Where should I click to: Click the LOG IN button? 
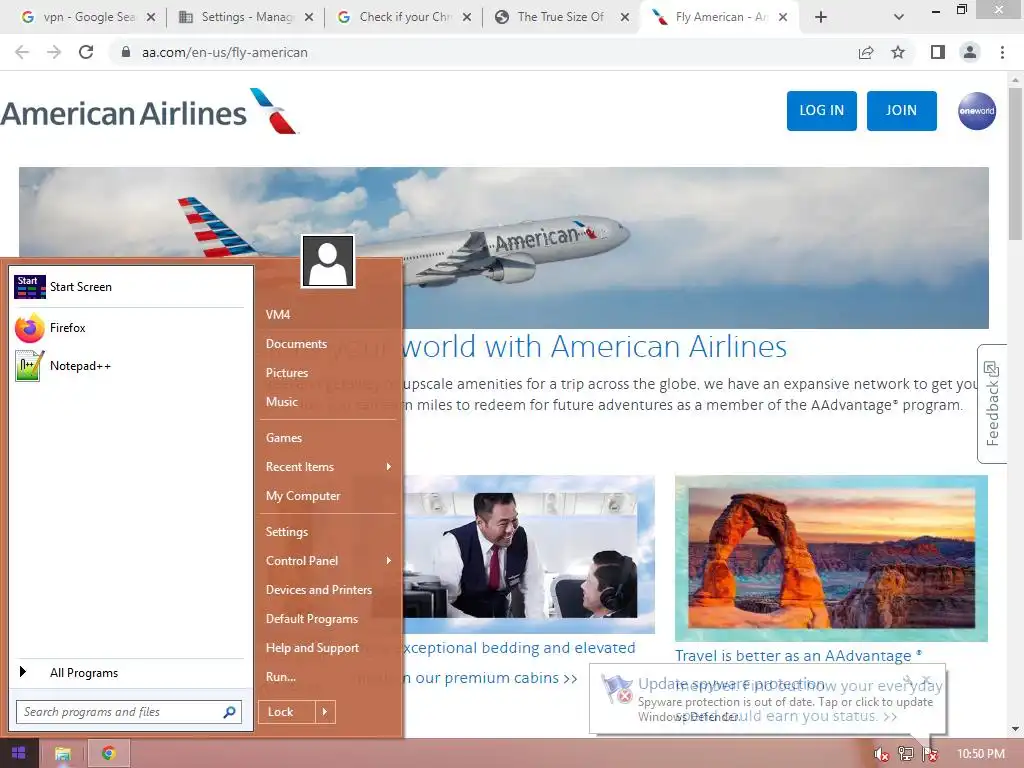pyautogui.click(x=822, y=111)
